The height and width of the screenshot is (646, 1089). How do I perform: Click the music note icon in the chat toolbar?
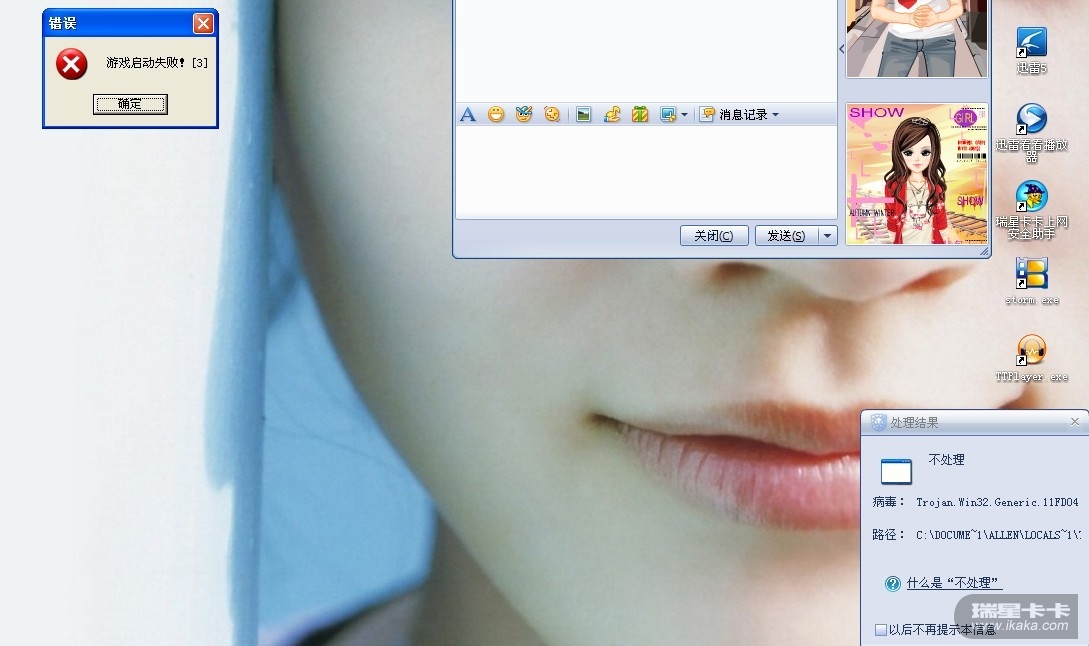612,115
